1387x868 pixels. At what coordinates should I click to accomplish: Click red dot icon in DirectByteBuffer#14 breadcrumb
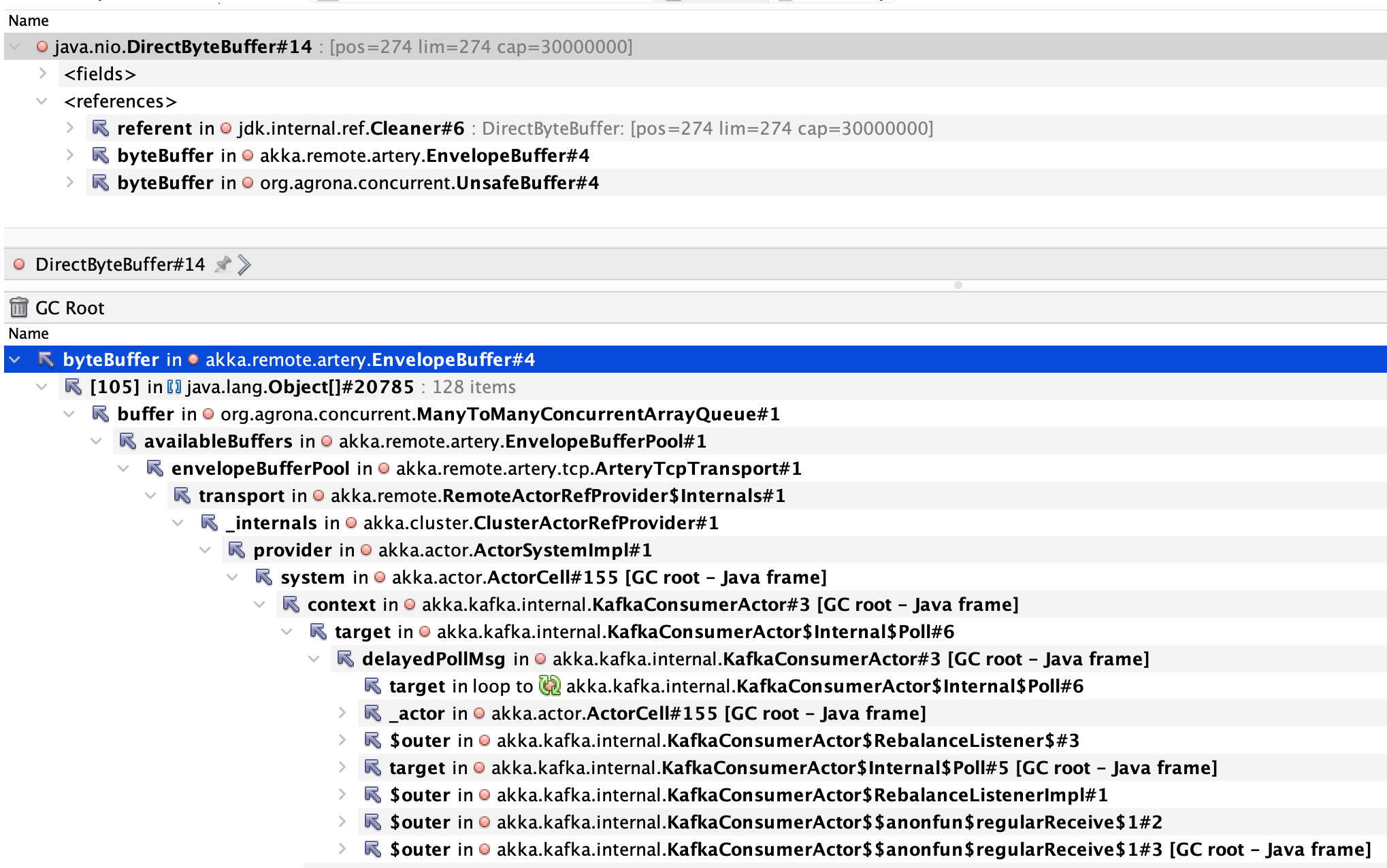click(19, 265)
